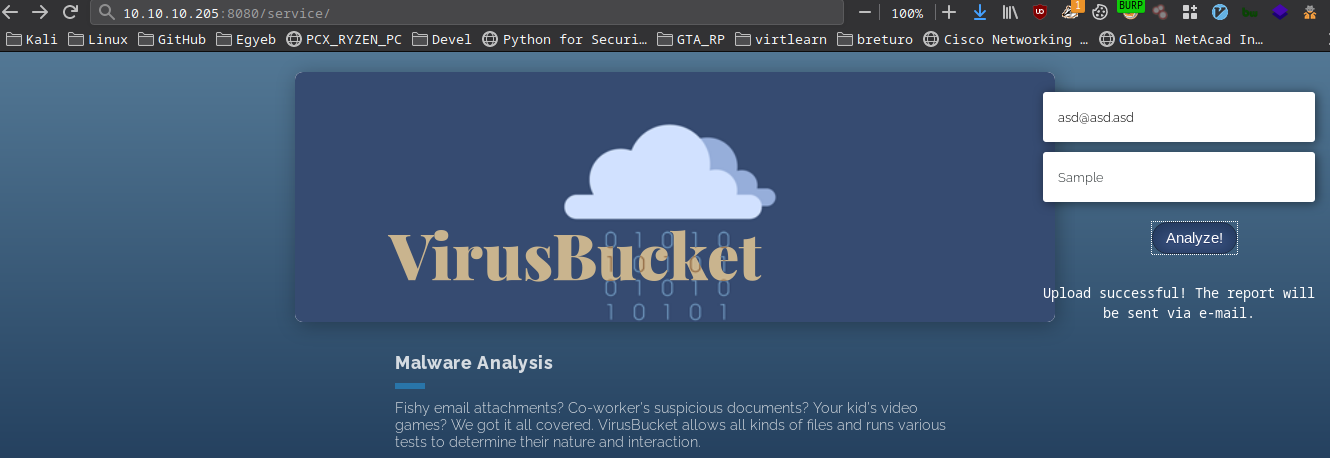Click the browser forward arrow

coord(40,13)
